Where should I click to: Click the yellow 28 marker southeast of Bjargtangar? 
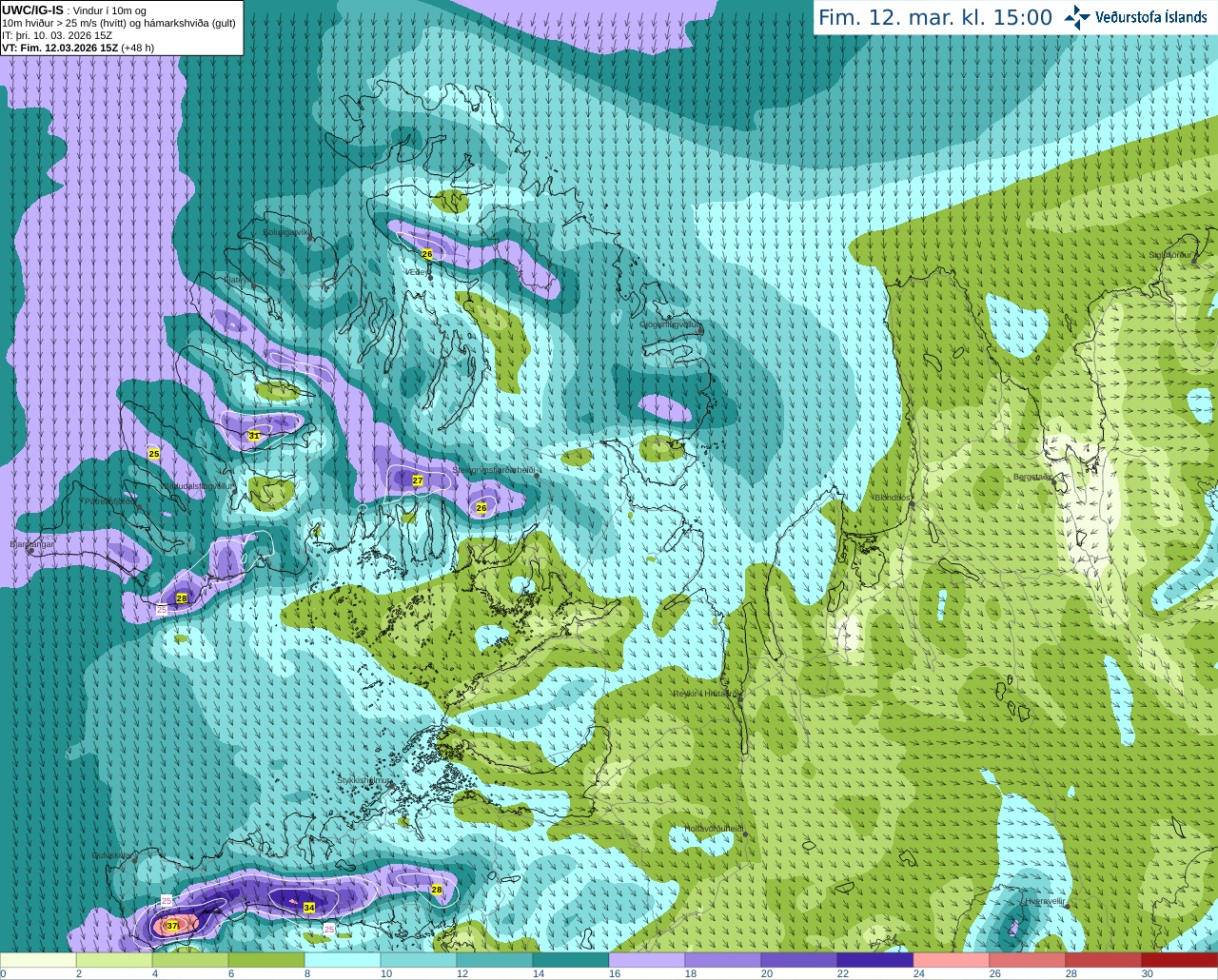click(182, 598)
